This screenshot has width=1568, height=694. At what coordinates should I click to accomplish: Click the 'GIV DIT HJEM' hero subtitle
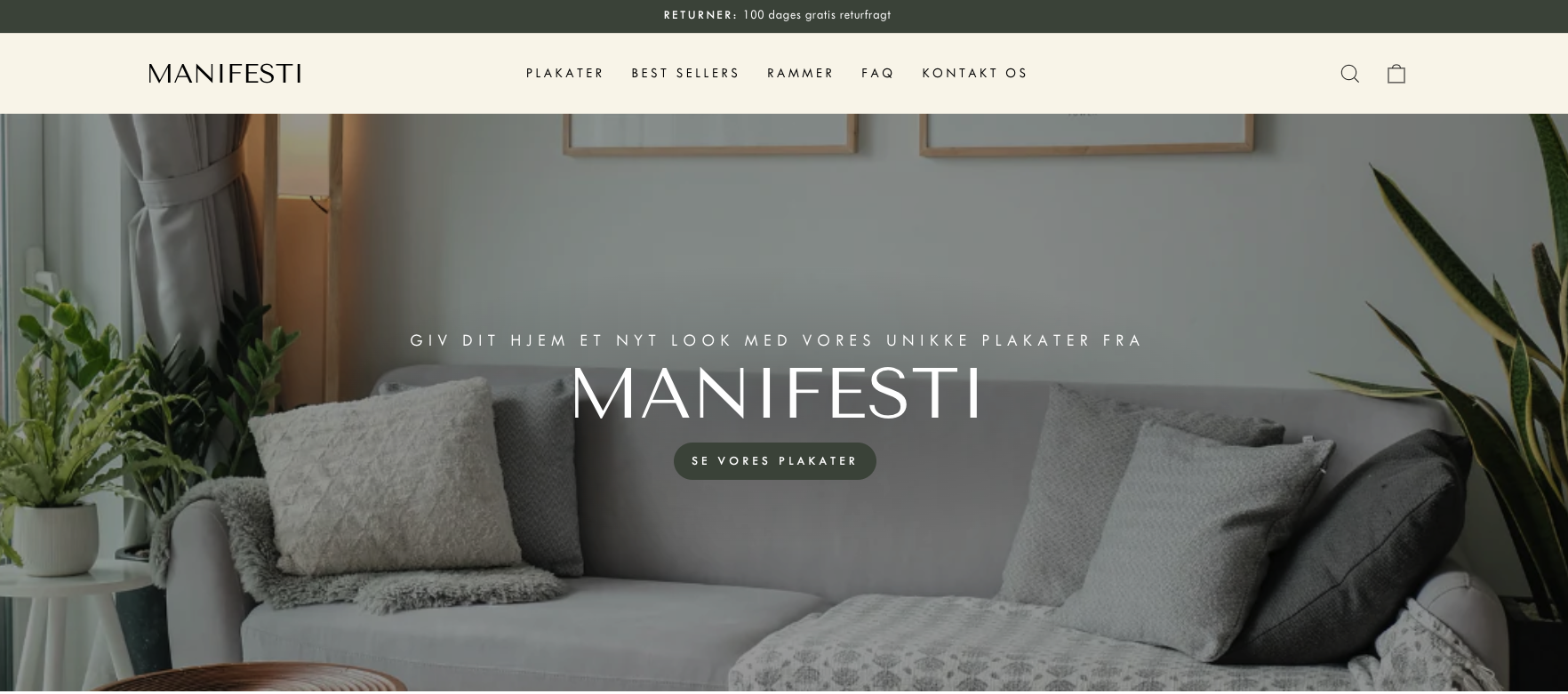tap(776, 340)
